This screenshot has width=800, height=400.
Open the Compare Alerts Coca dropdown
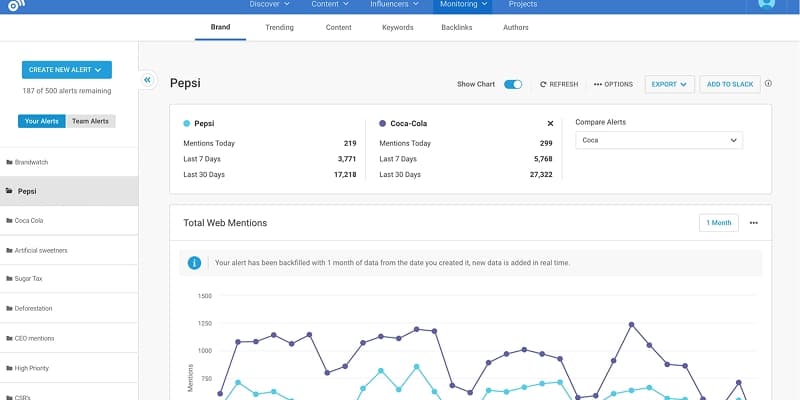point(659,140)
